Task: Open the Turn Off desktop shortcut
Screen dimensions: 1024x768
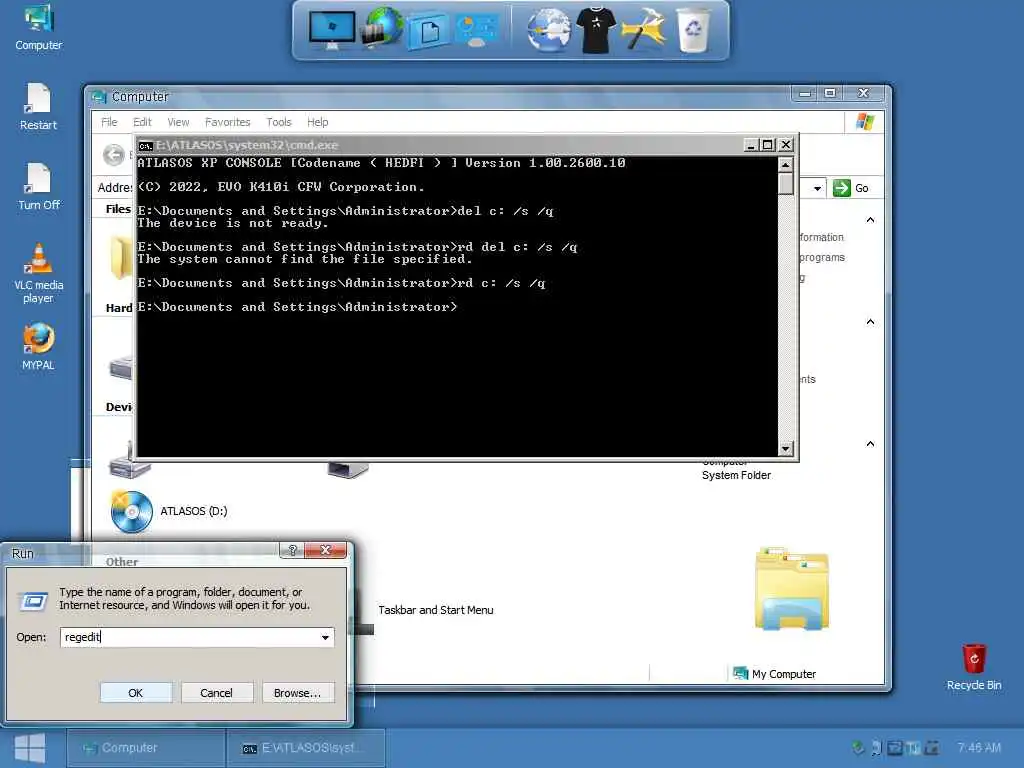Action: pyautogui.click(x=39, y=187)
